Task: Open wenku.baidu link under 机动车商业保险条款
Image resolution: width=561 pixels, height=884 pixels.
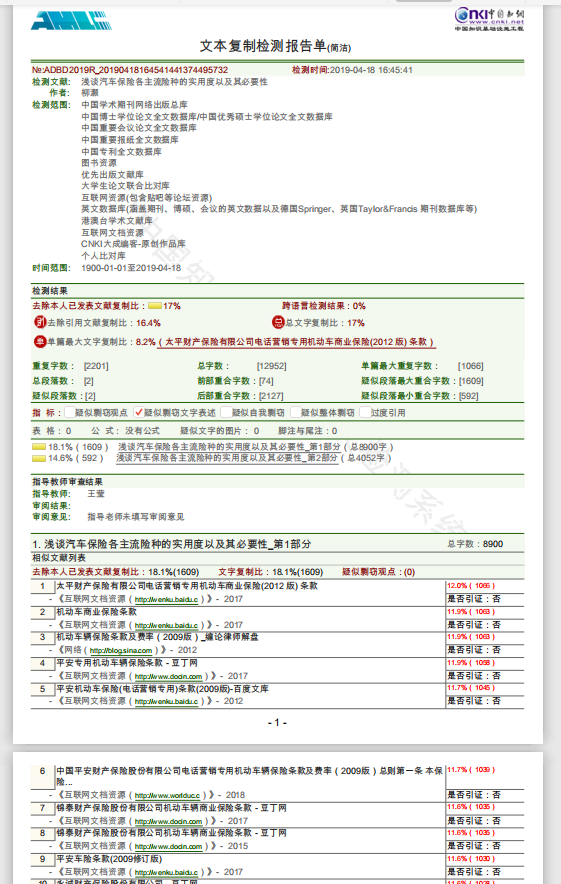Action: 166,625
